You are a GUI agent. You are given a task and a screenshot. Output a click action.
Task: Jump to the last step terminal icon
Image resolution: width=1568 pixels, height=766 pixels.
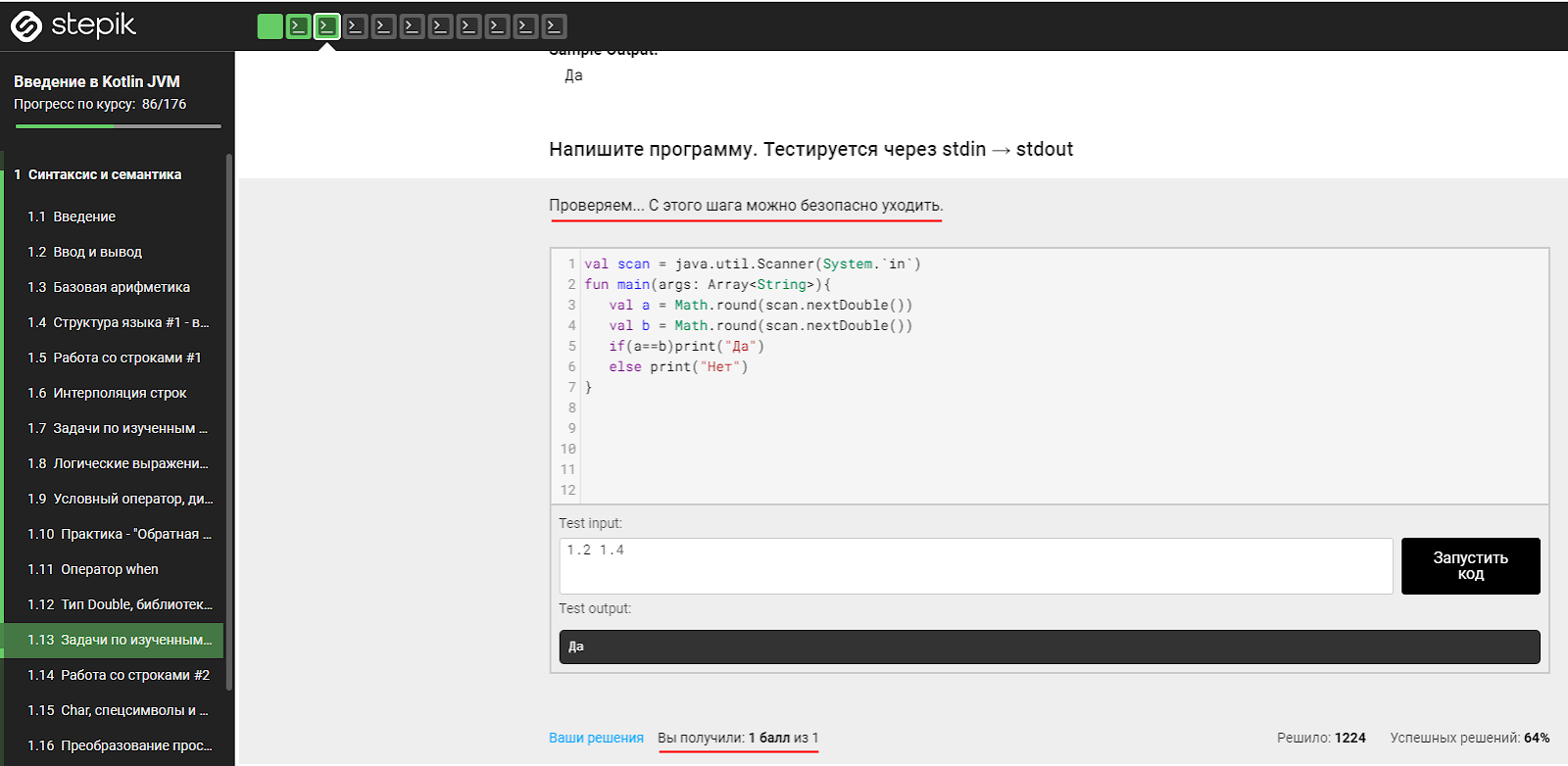[554, 26]
